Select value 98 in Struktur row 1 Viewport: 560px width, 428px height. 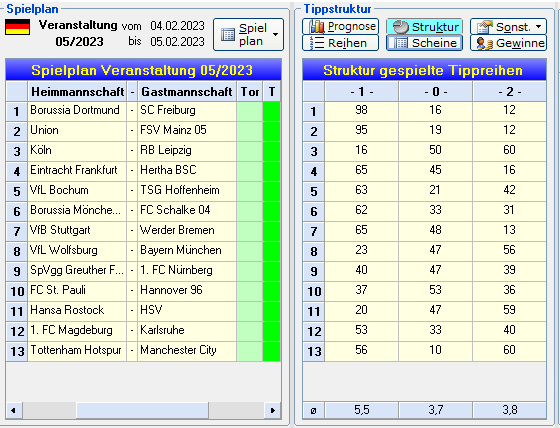pos(361,111)
